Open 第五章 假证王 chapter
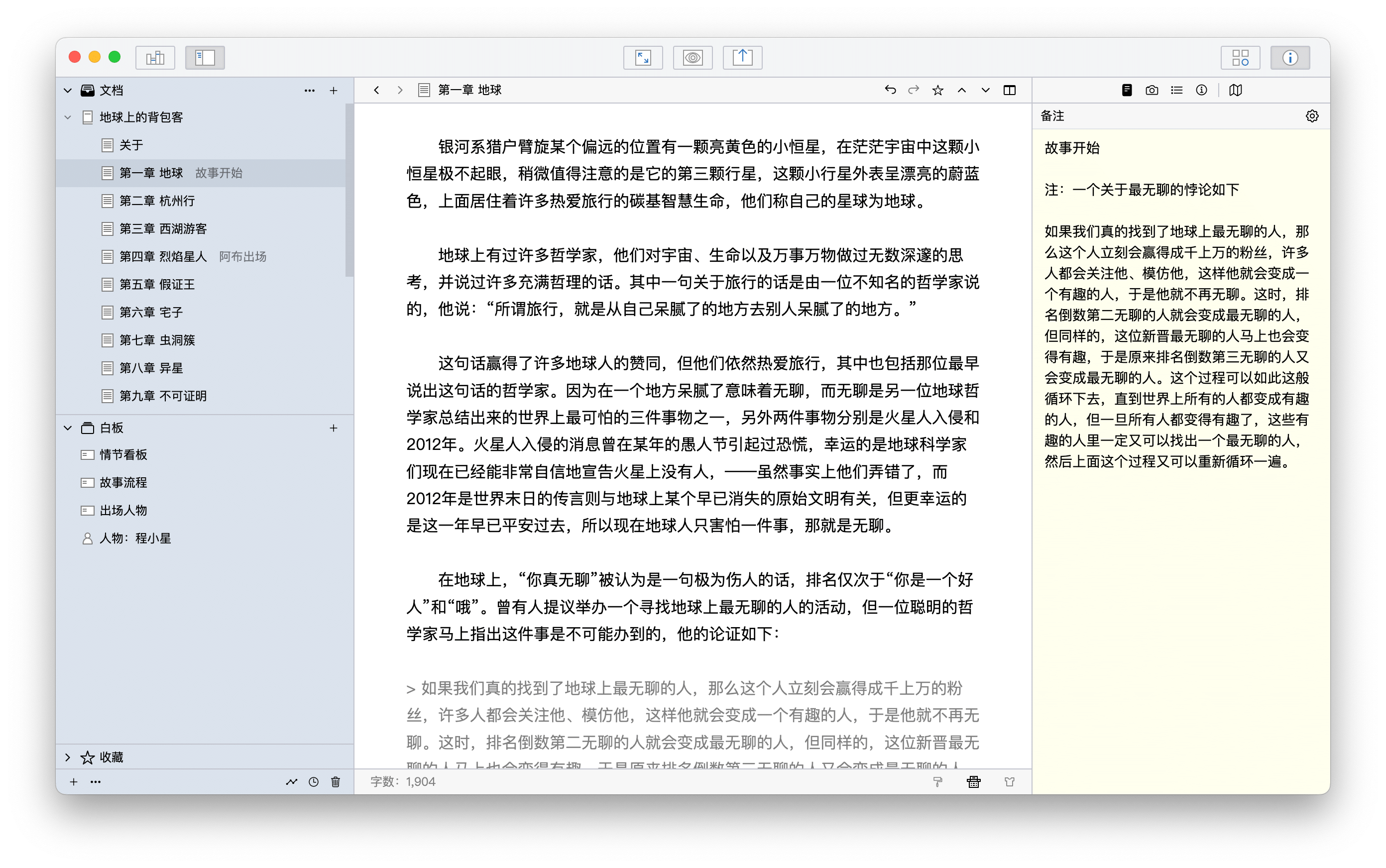Image resolution: width=1386 pixels, height=868 pixels. coord(201,284)
